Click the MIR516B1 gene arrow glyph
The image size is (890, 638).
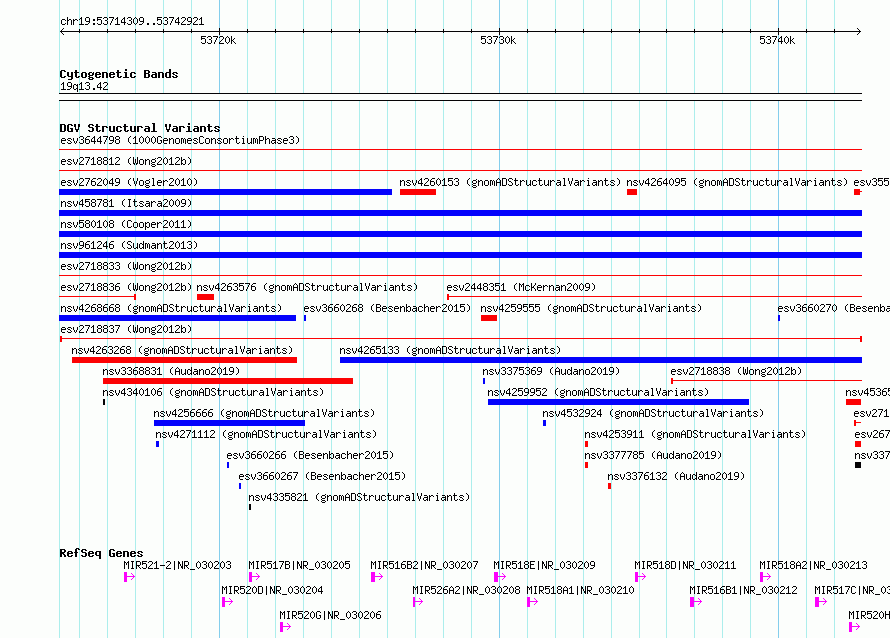tap(696, 602)
